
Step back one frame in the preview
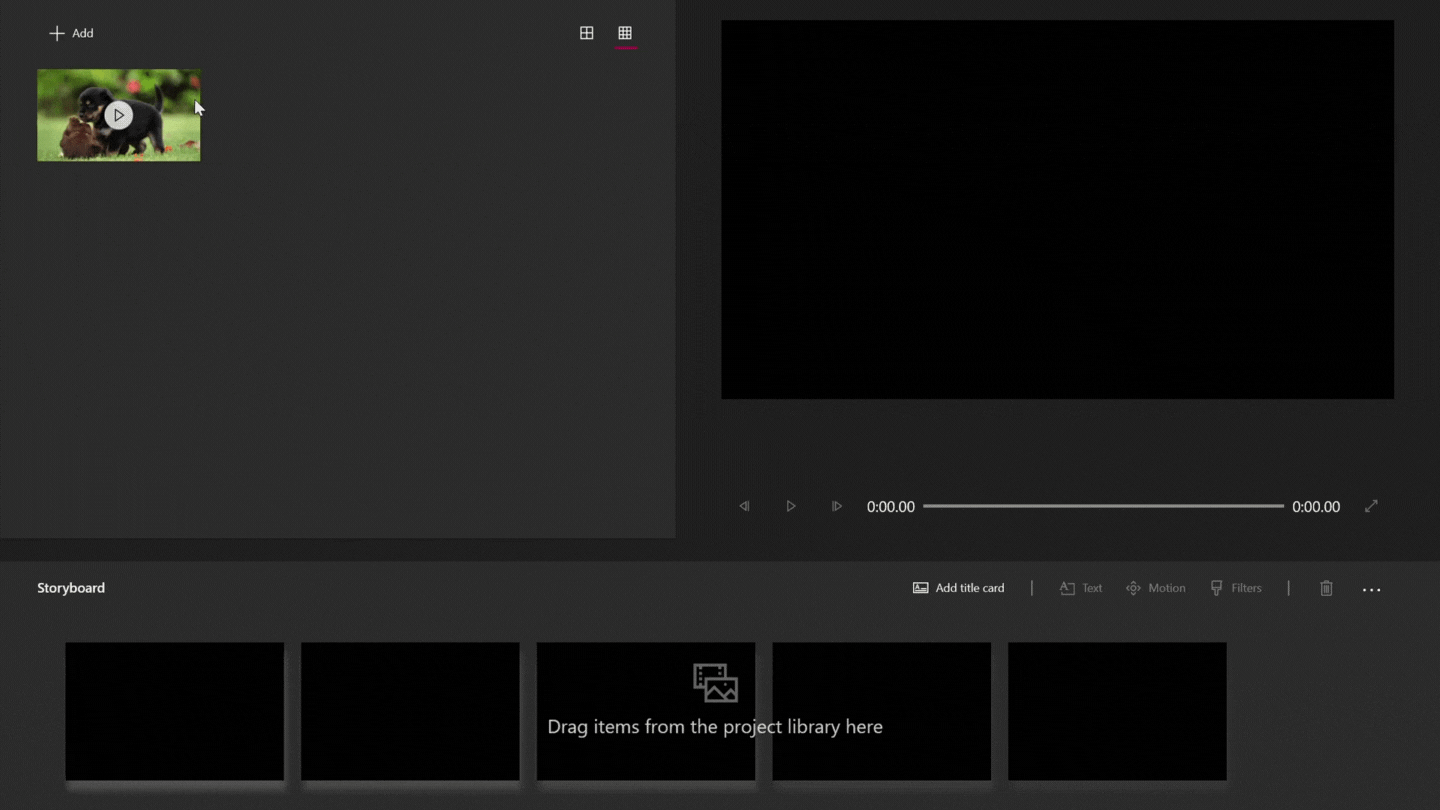pyautogui.click(x=745, y=506)
